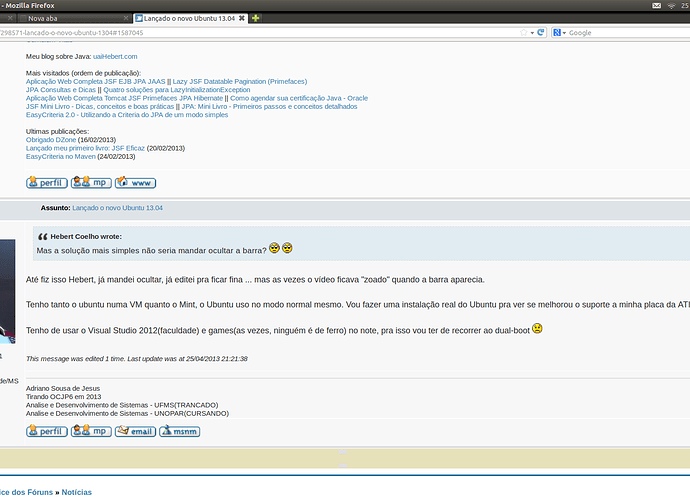Click the text 'Mais visitados (ordem de publicação):'
This screenshot has height=500, width=690.
pos(83,73)
